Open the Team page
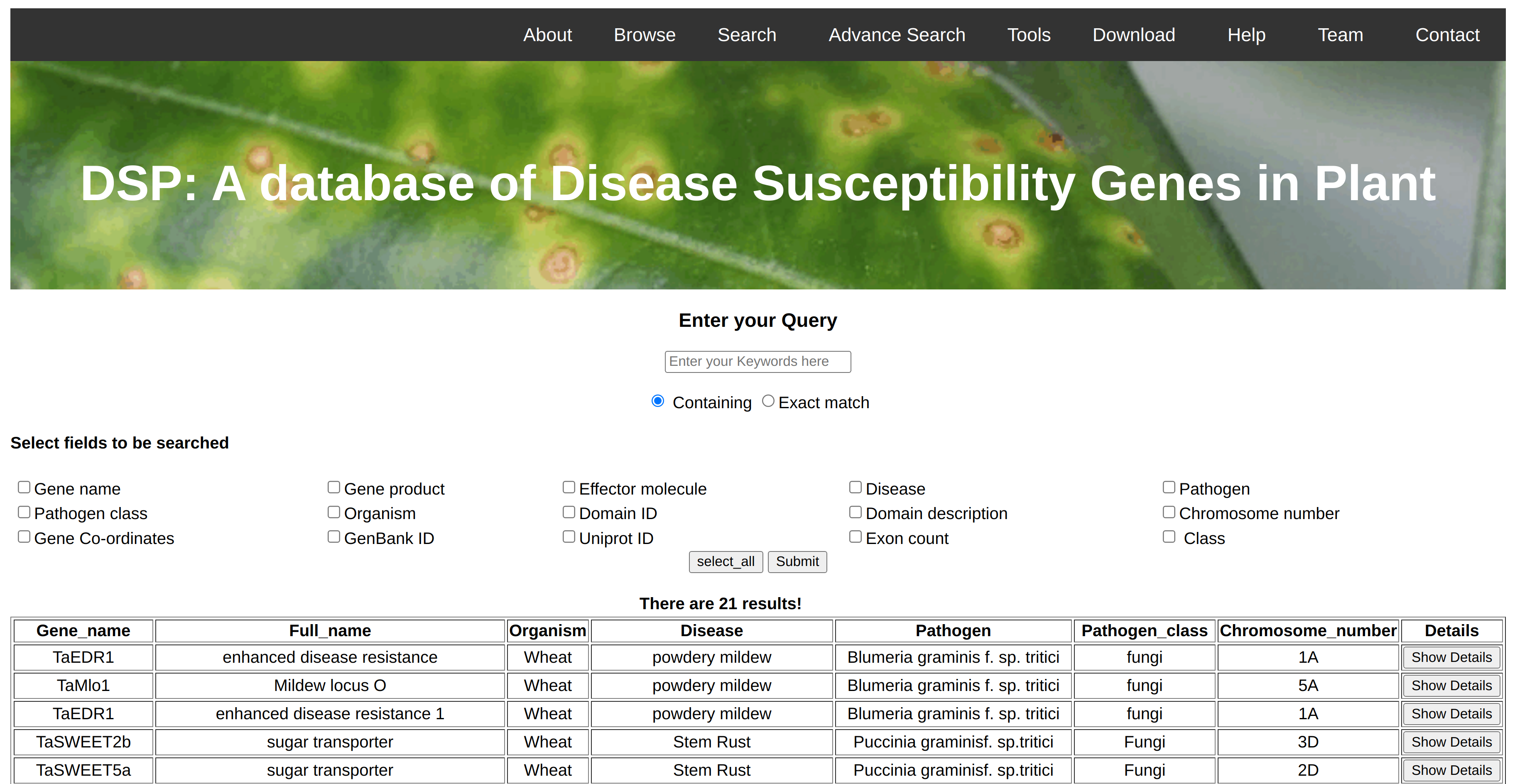The width and height of the screenshot is (1515, 784). point(1340,35)
